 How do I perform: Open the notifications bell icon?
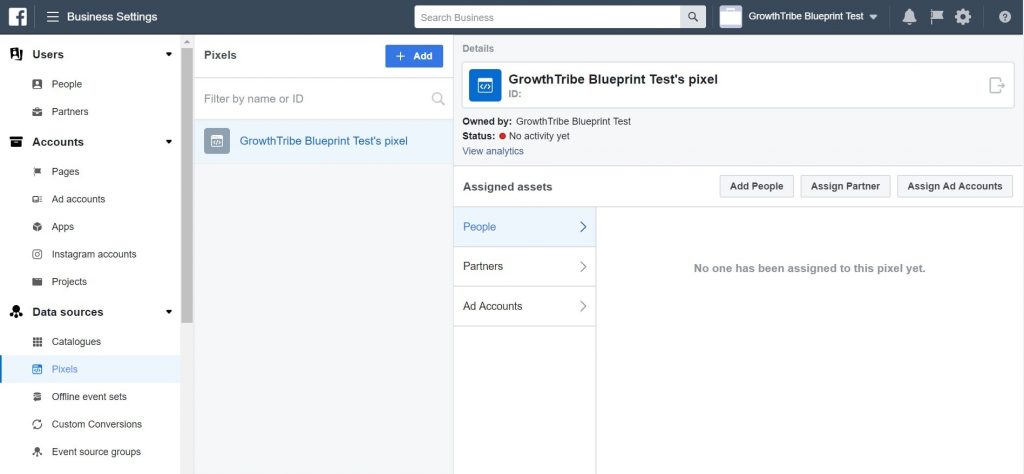pyautogui.click(x=909, y=17)
